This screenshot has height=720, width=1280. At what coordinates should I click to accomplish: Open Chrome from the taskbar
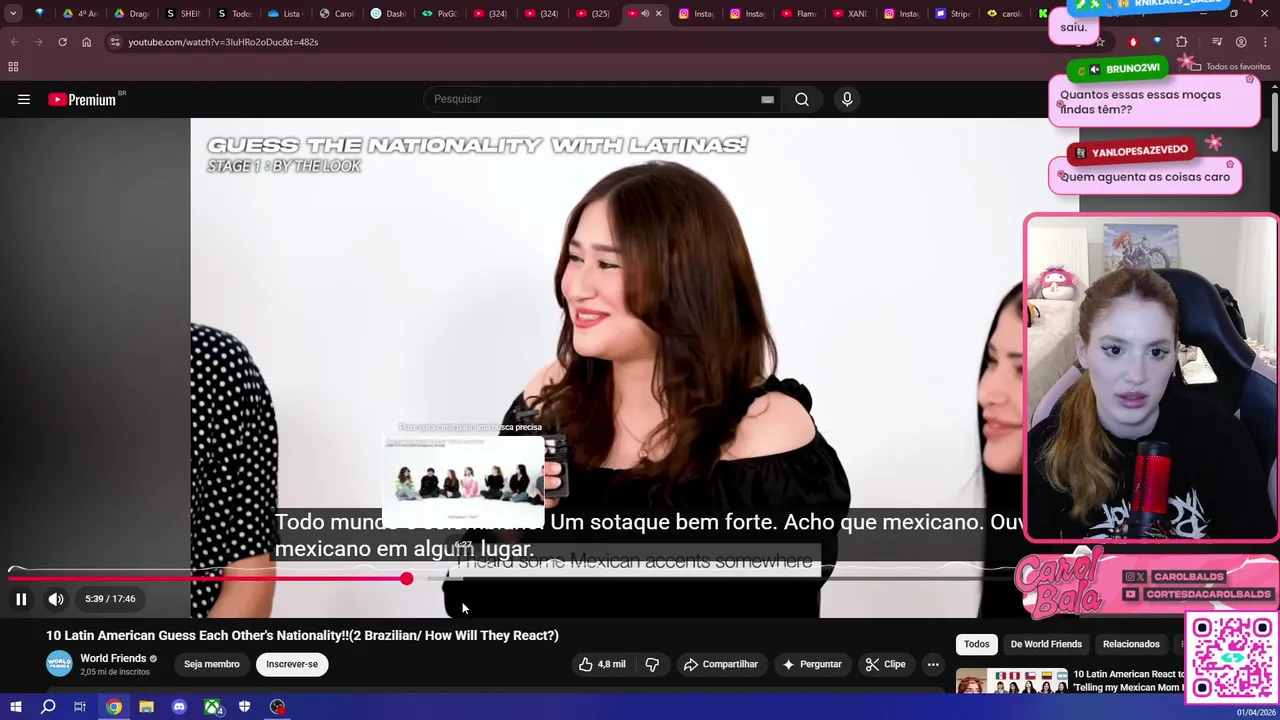point(114,707)
